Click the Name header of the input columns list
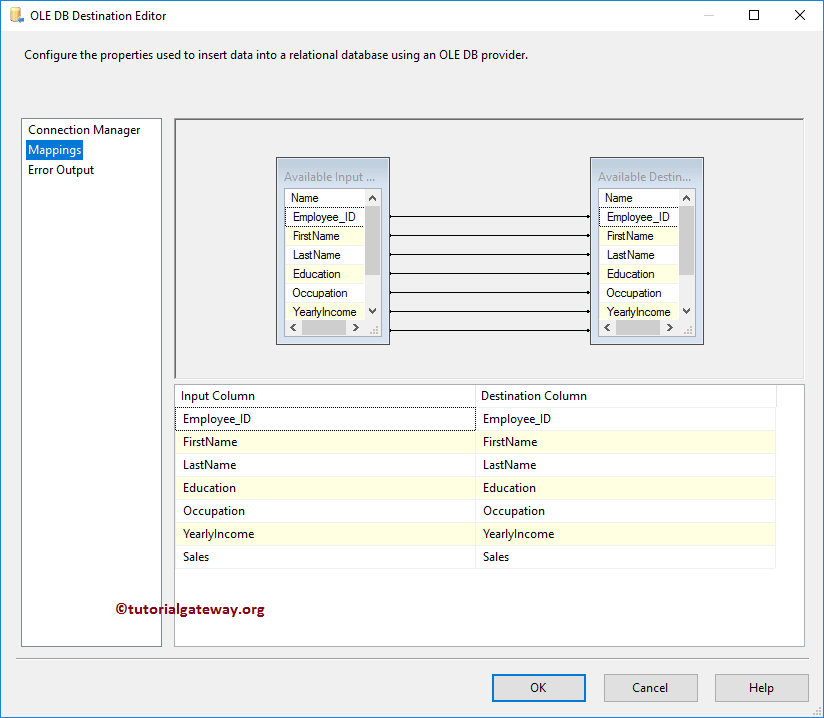824x718 pixels. point(305,197)
